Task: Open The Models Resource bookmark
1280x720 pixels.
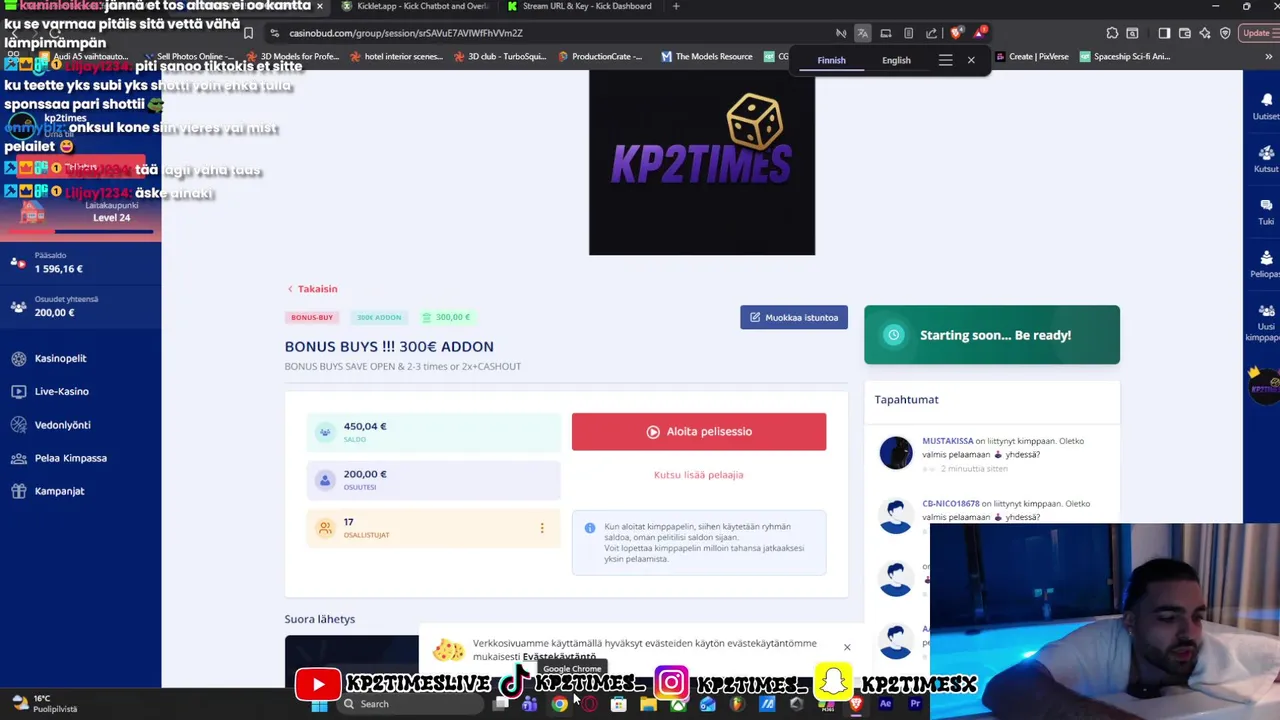Action: point(707,57)
